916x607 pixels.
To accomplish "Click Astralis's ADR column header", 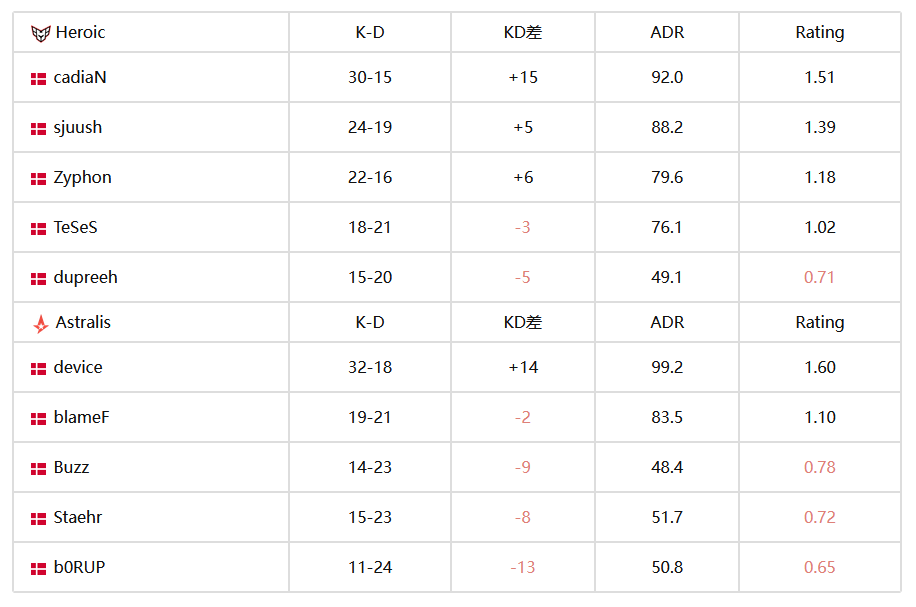I will point(667,322).
